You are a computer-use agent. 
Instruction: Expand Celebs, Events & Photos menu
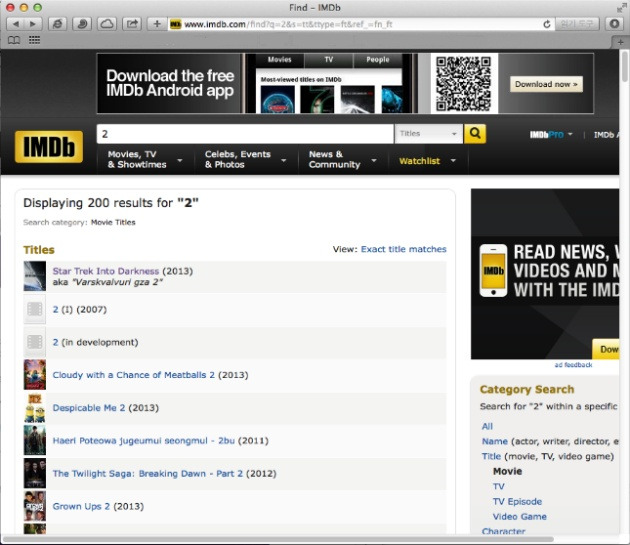[x=245, y=160]
